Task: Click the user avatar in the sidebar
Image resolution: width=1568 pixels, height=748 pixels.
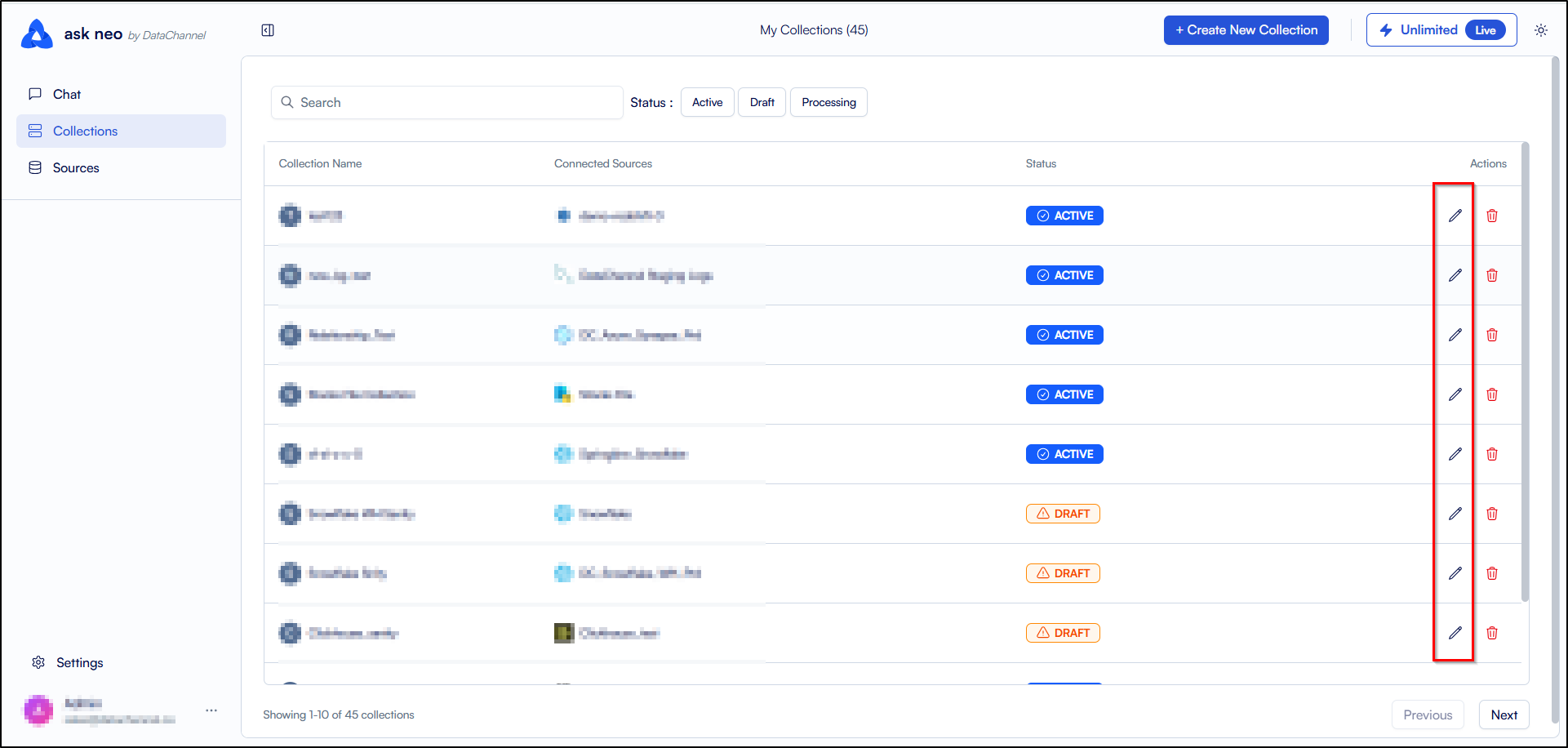Action: click(x=38, y=710)
